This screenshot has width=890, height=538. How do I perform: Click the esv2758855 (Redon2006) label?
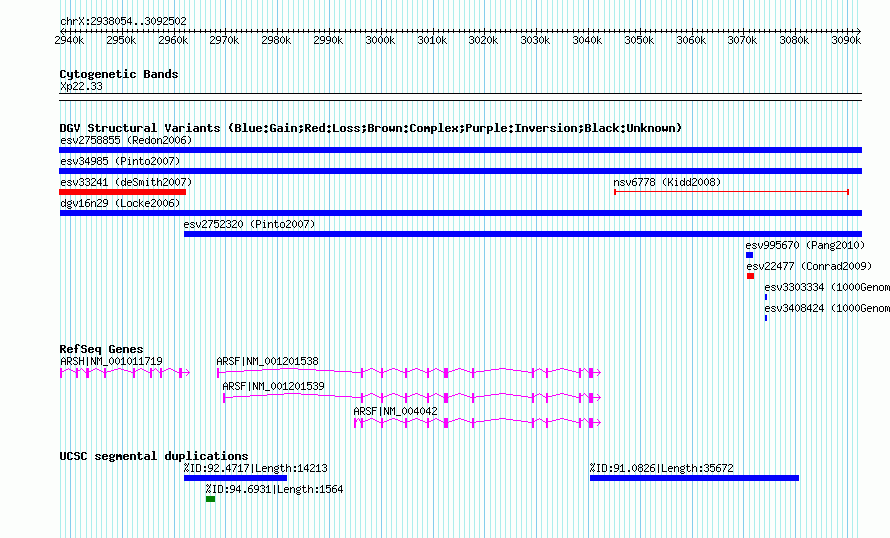coord(126,140)
